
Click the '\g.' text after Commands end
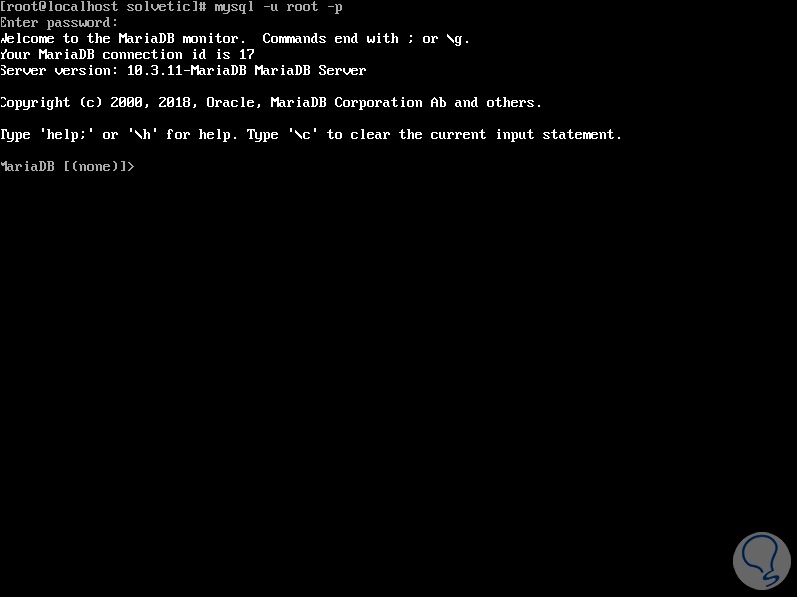pos(457,39)
